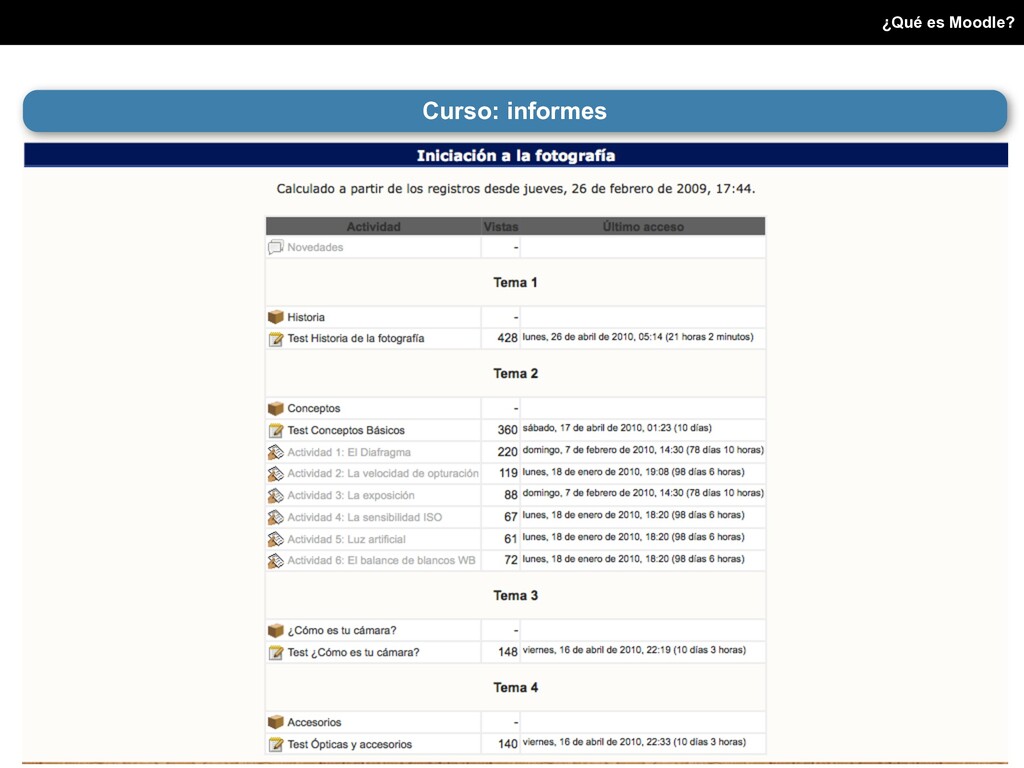Open the Conceptos resource link
Viewport: 1024px width, 768px height.
[x=313, y=408]
